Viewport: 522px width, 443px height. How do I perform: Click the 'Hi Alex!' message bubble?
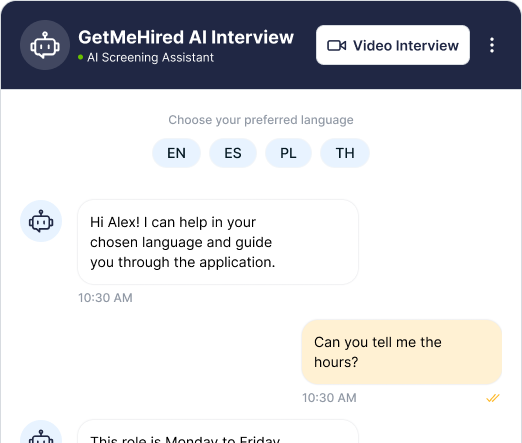click(218, 242)
